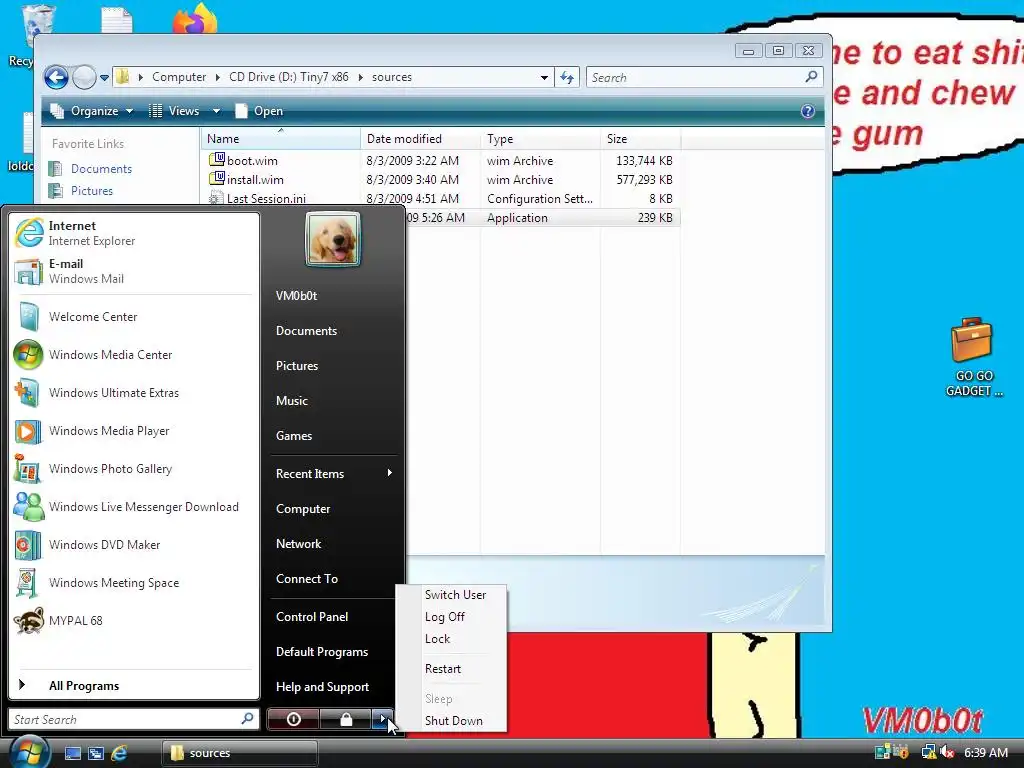This screenshot has height=768, width=1024.
Task: Open Default Programs from Start menu
Action: coord(334,652)
